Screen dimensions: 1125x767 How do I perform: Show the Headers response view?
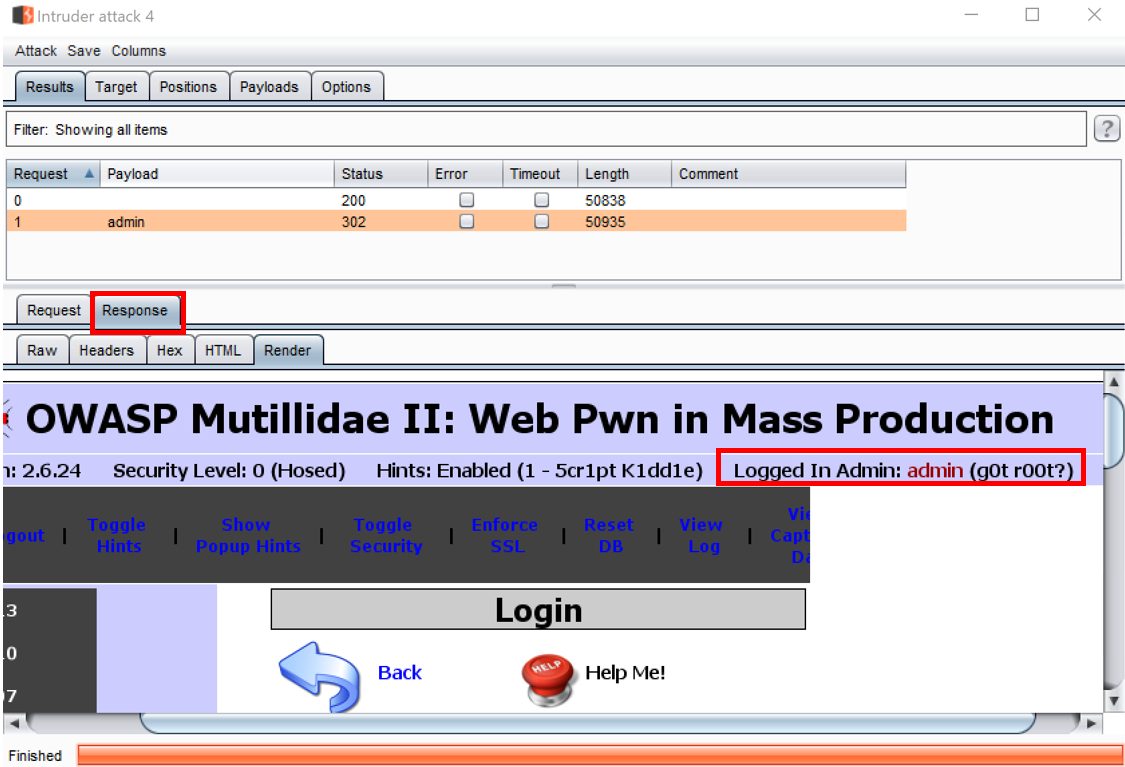tap(106, 350)
